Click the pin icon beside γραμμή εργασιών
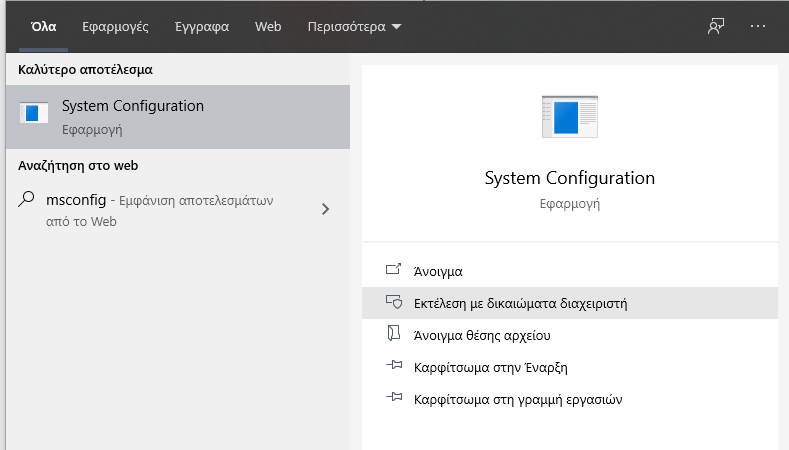The height and width of the screenshot is (450, 789). pyautogui.click(x=394, y=397)
